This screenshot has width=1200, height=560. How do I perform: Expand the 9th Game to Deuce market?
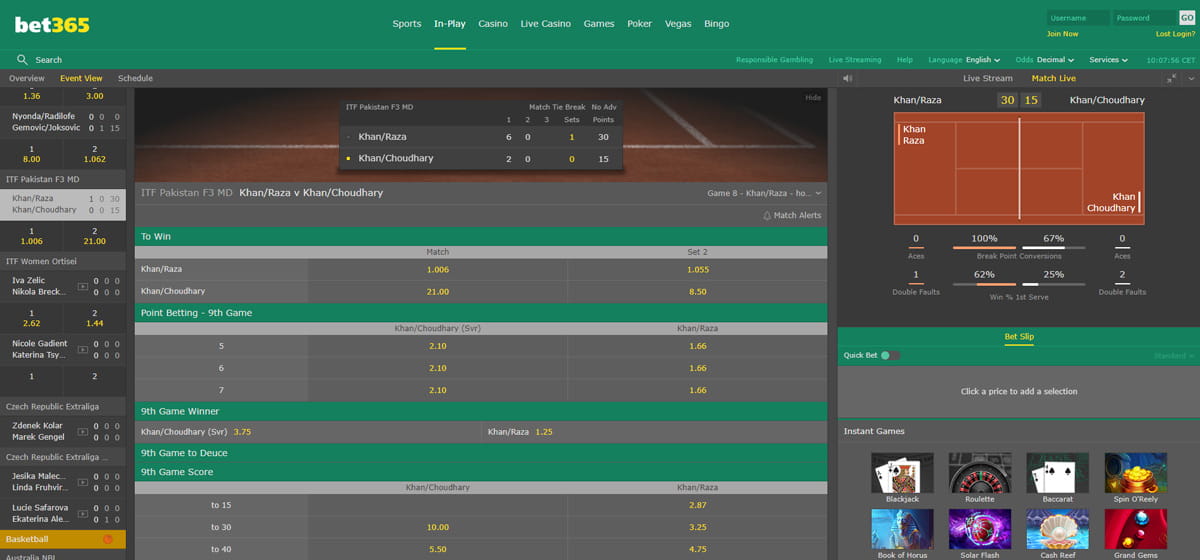[x=481, y=453]
